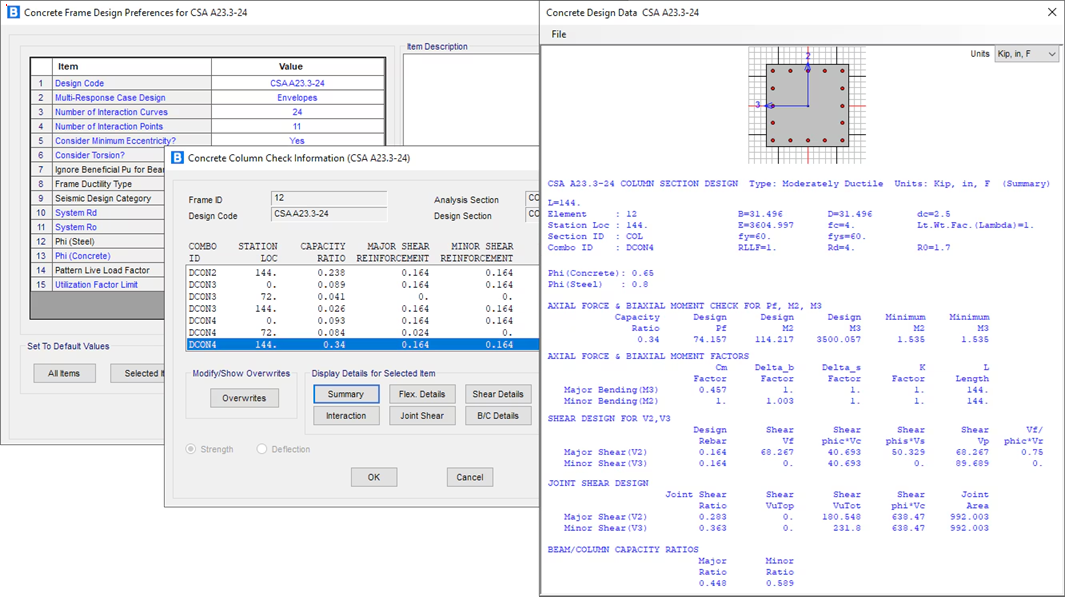The image size is (1065, 597).
Task: Cancel the Column Check Information dialog
Action: pos(469,477)
